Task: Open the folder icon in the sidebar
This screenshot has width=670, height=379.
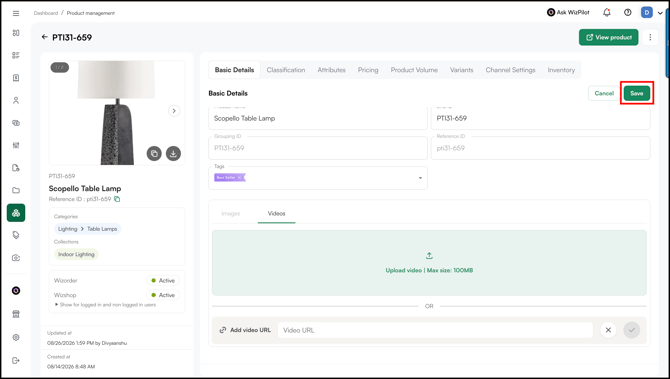Action: point(16,190)
